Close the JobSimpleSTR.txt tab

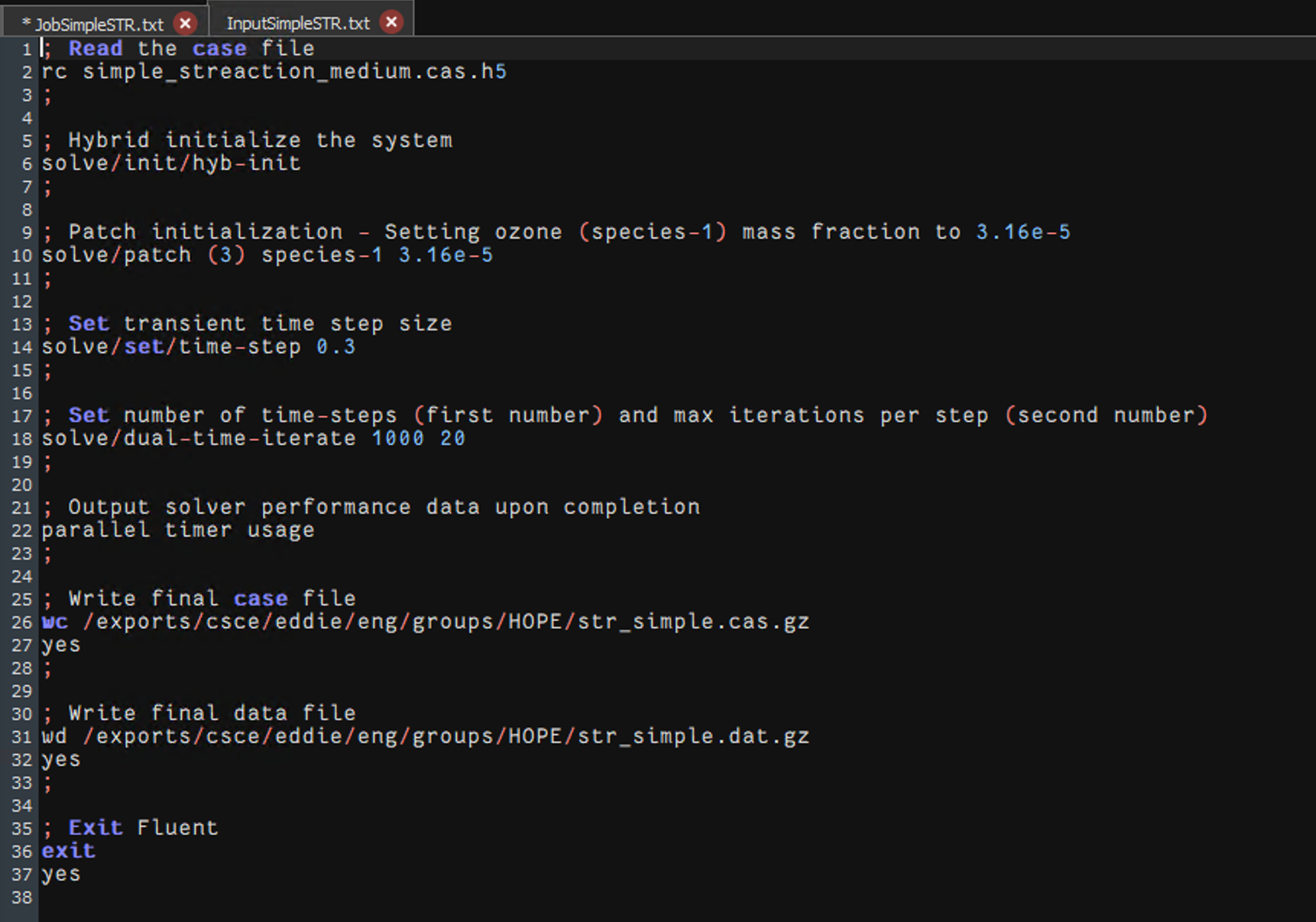(185, 23)
